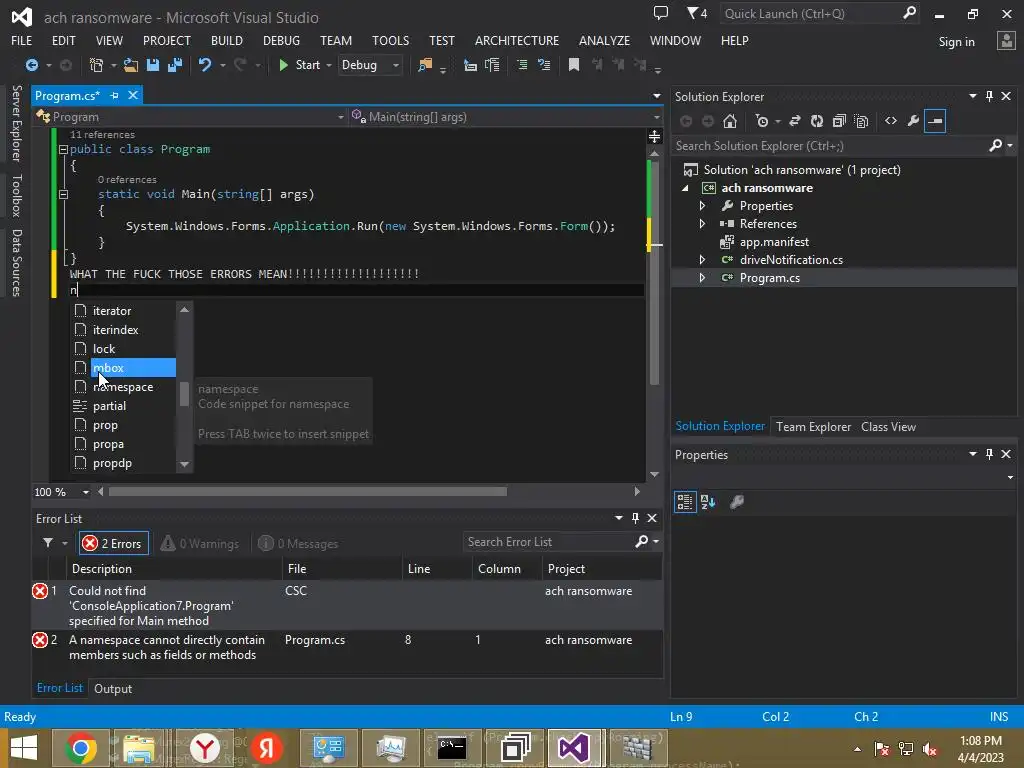Toggle auto-hide pin on Error List

point(635,518)
